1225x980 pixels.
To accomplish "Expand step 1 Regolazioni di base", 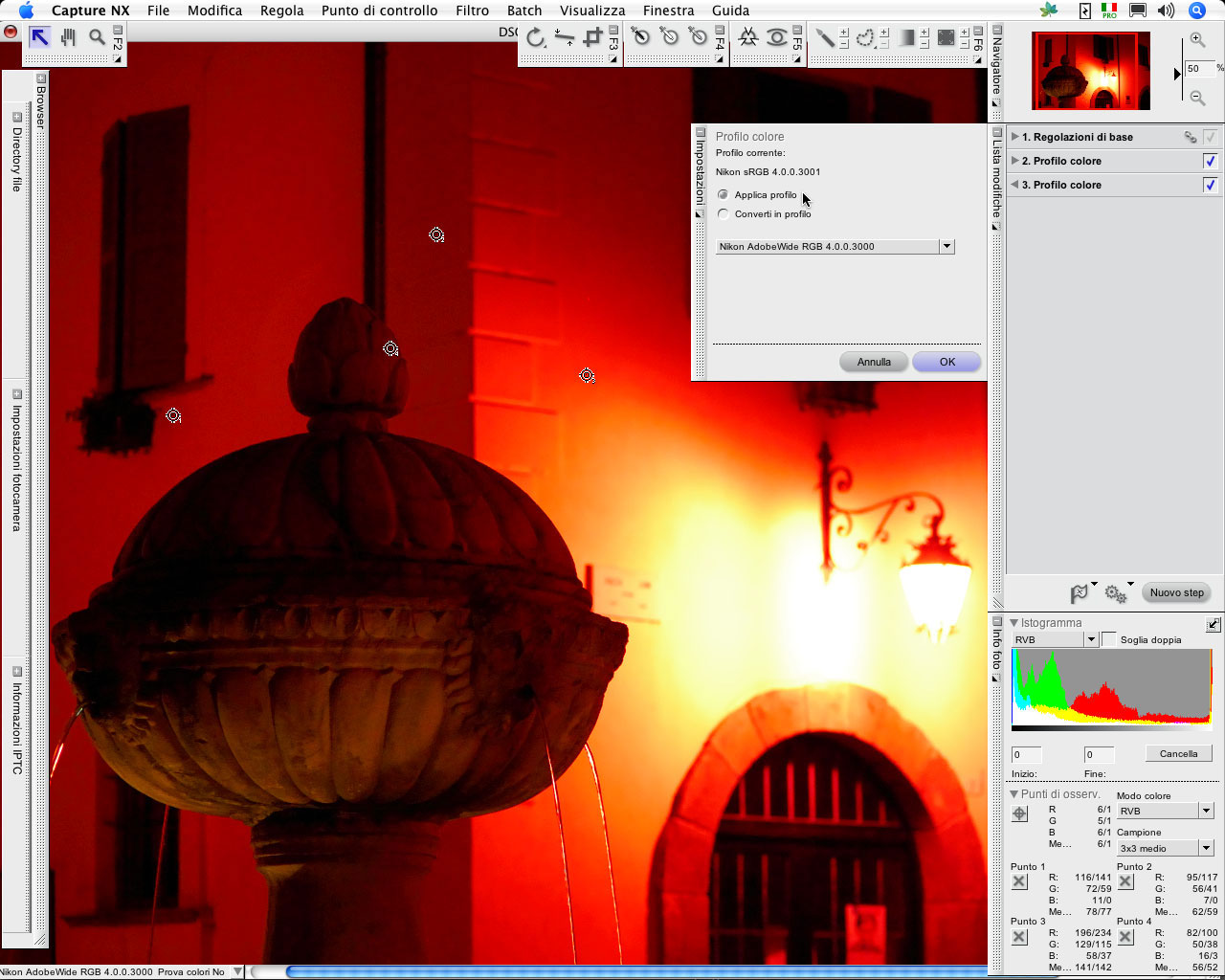I will pos(1015,137).
